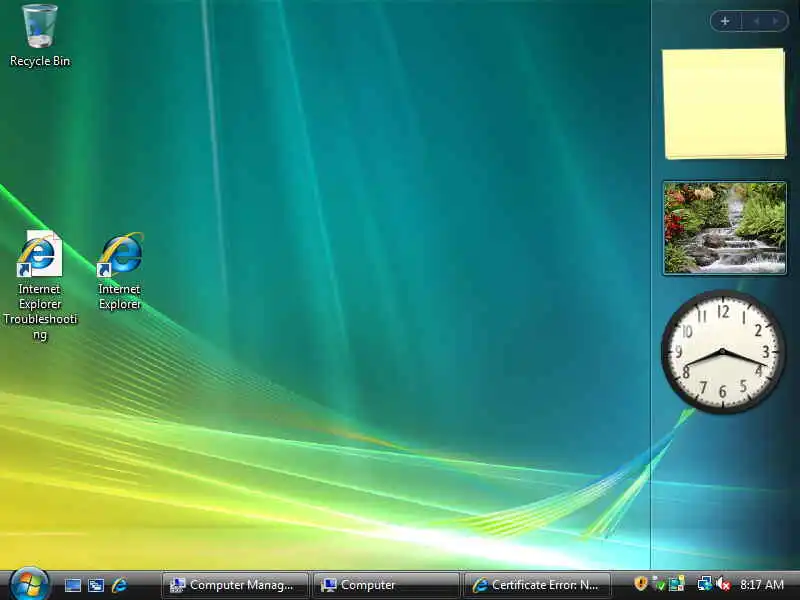Click Safely Remove Hardware tray icon
The width and height of the screenshot is (800, 600).
(x=659, y=584)
